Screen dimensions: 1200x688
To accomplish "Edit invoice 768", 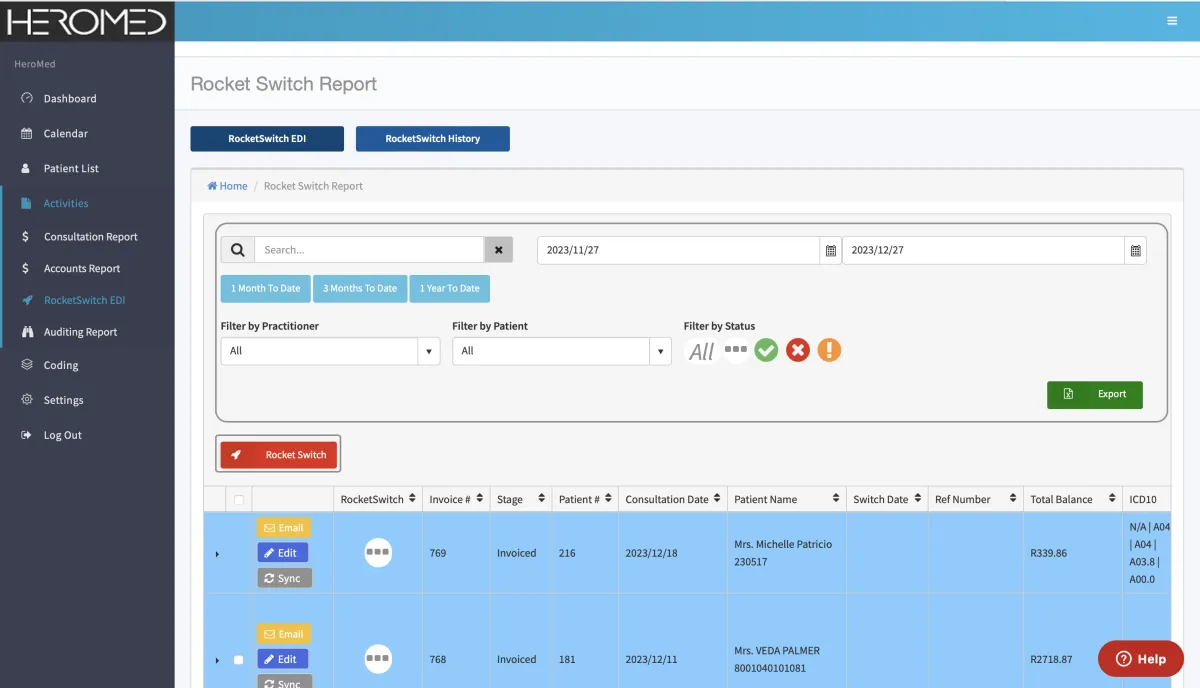I will click(x=282, y=659).
